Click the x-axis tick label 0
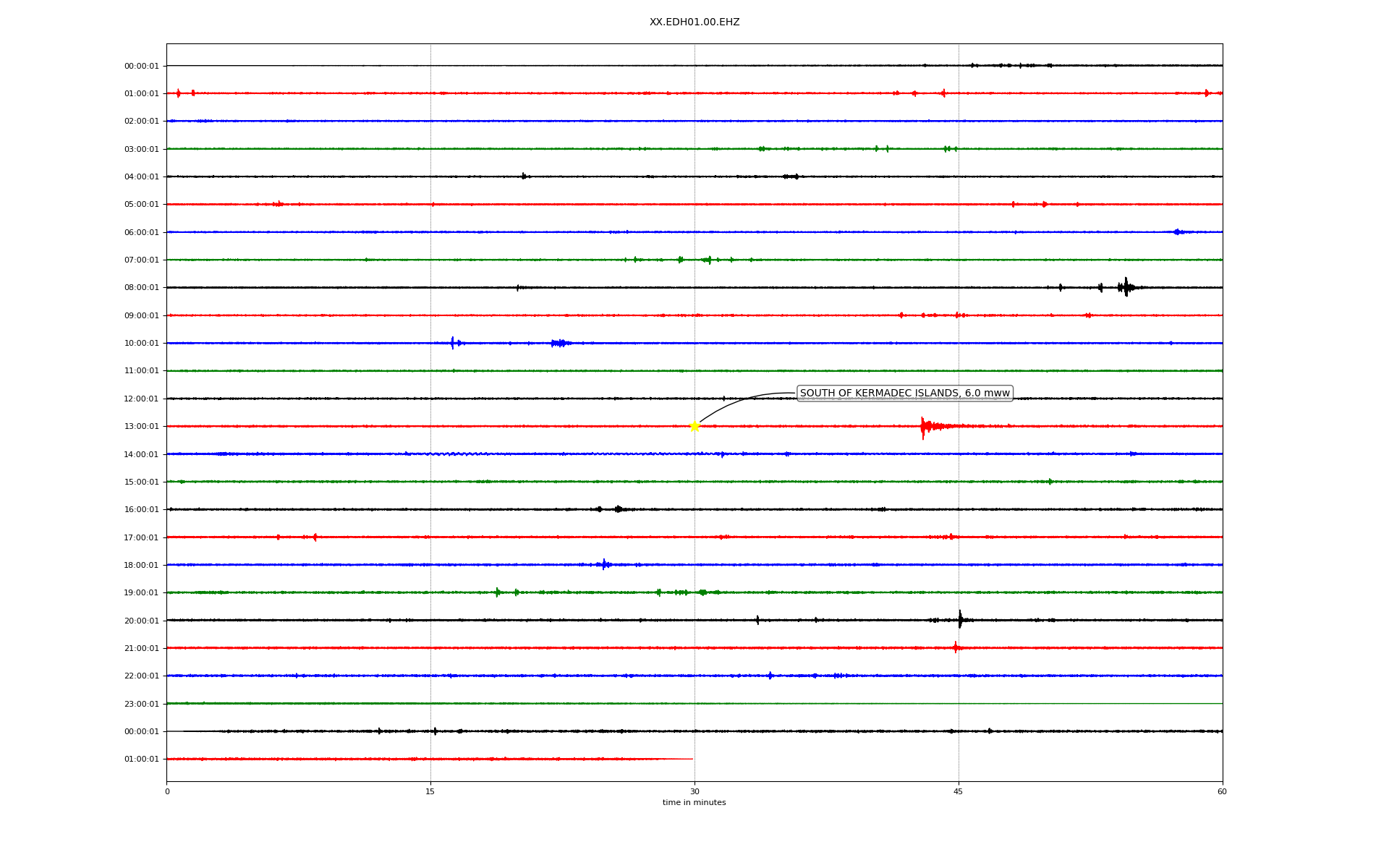This screenshot has height=868, width=1389. click(167, 791)
